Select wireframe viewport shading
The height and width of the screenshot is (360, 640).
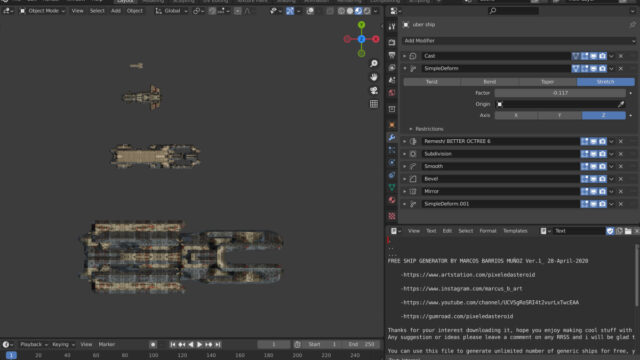click(341, 11)
